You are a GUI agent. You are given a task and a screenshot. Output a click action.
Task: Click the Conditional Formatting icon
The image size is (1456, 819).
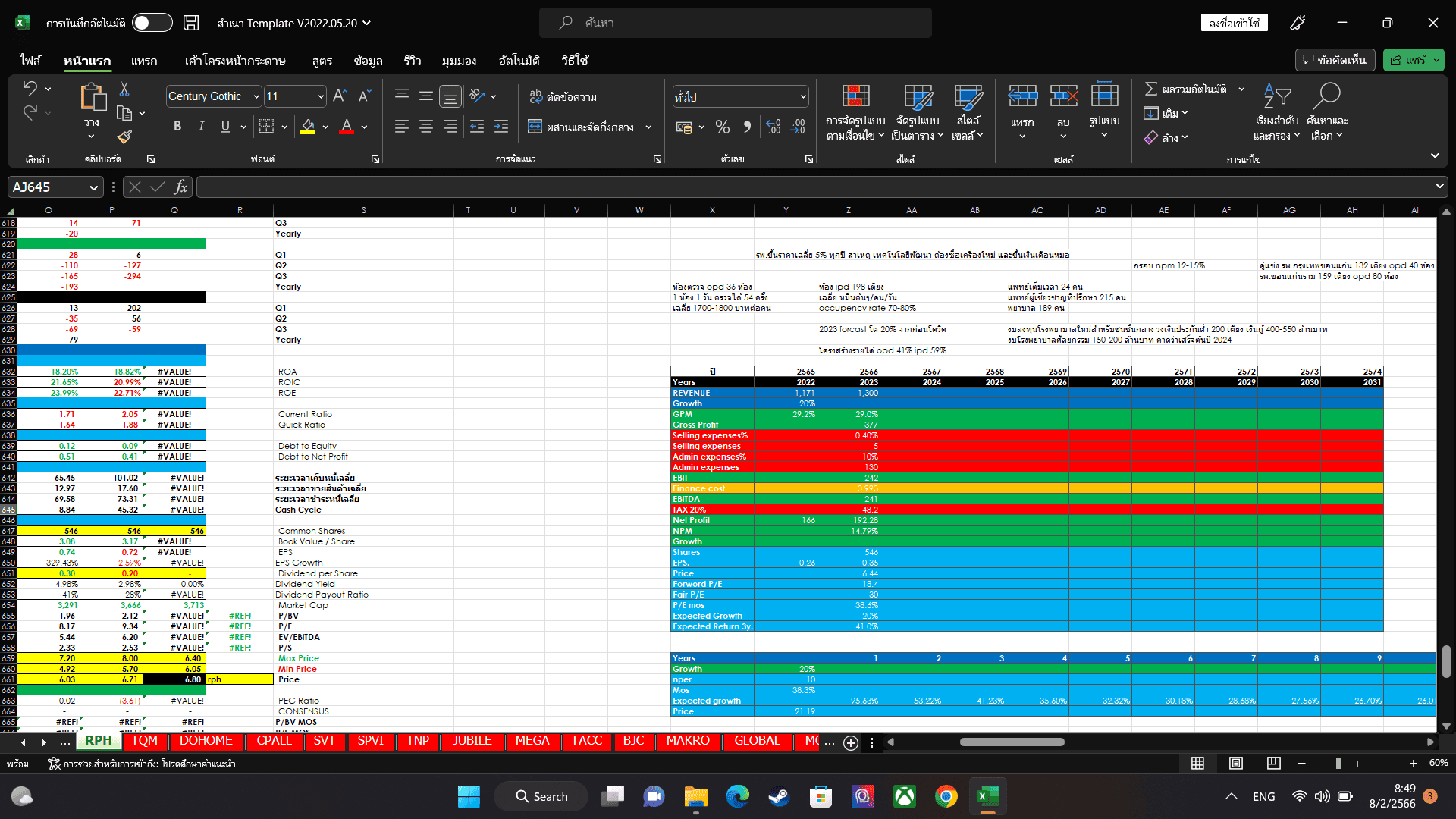coord(855,97)
